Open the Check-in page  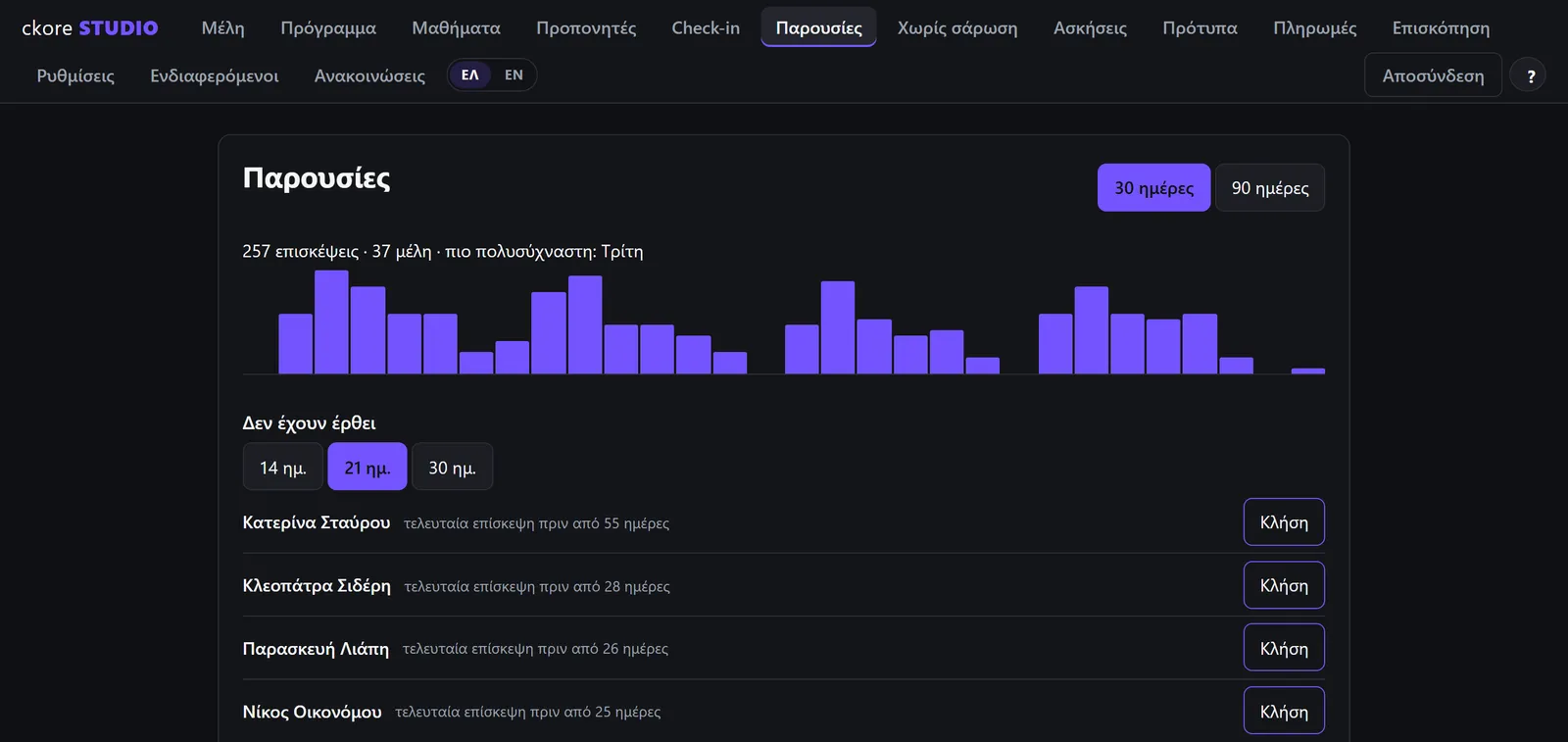[706, 27]
